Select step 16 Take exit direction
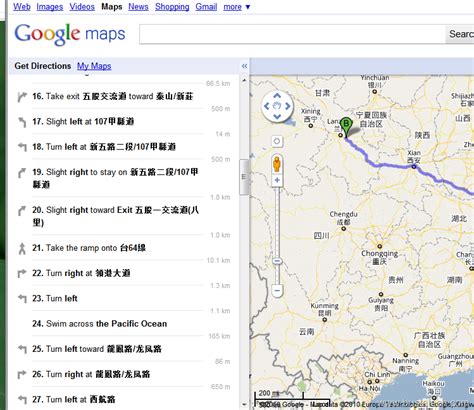This screenshot has width=474, height=410. point(113,96)
